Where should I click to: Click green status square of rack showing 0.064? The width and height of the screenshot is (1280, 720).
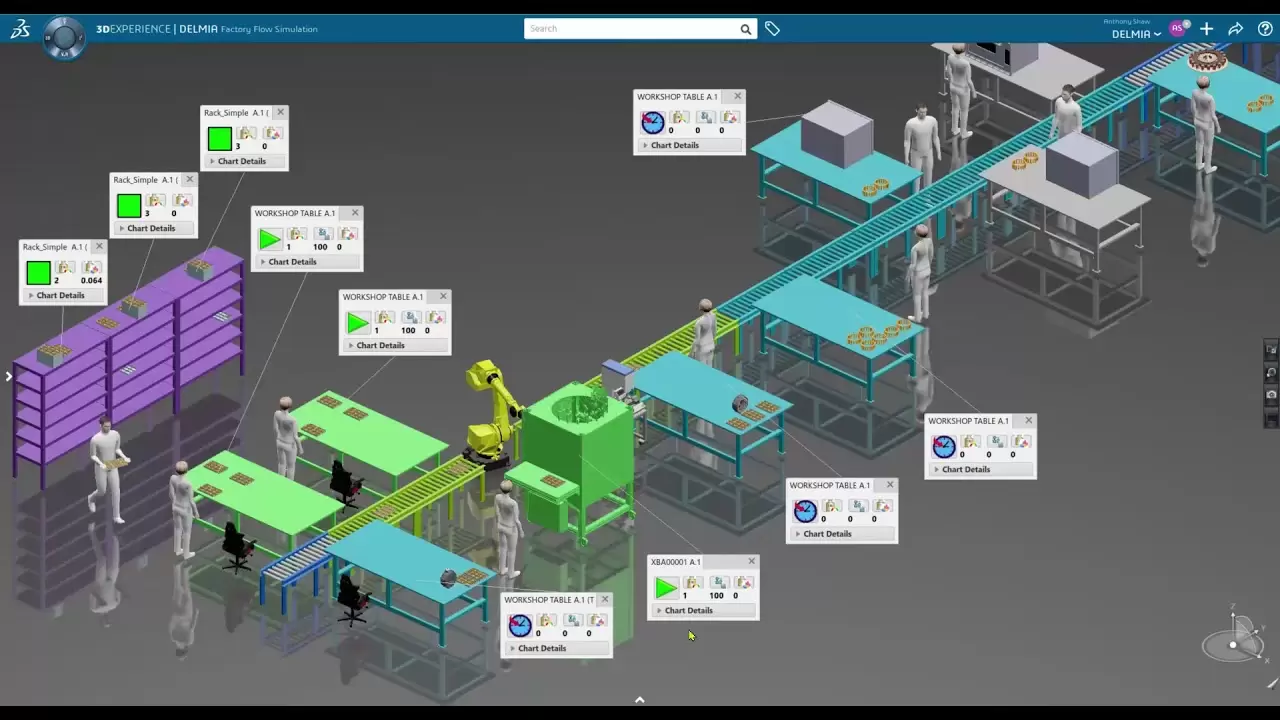pyautogui.click(x=38, y=273)
